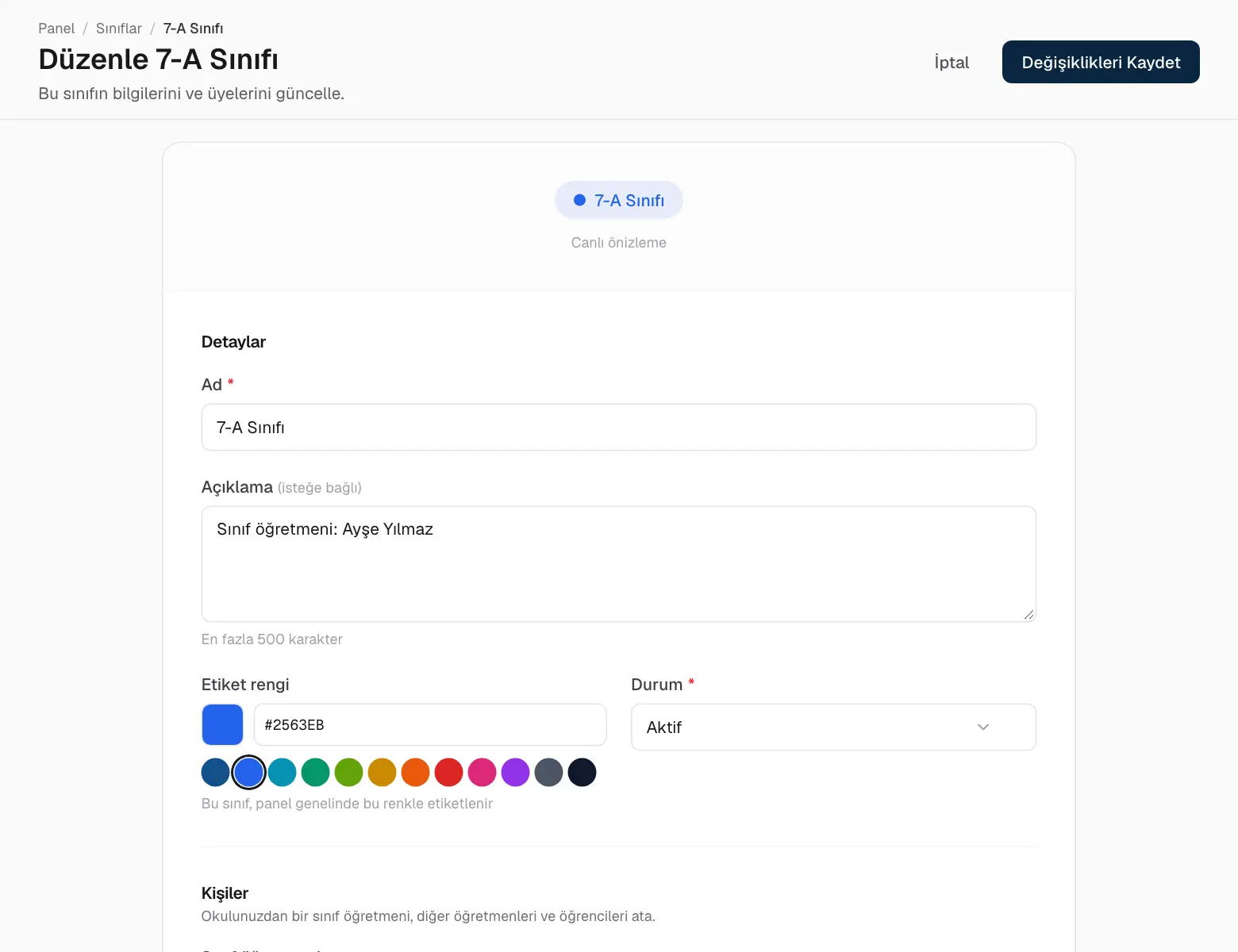
Task: Focus the Ad input field
Action: pyautogui.click(x=619, y=428)
